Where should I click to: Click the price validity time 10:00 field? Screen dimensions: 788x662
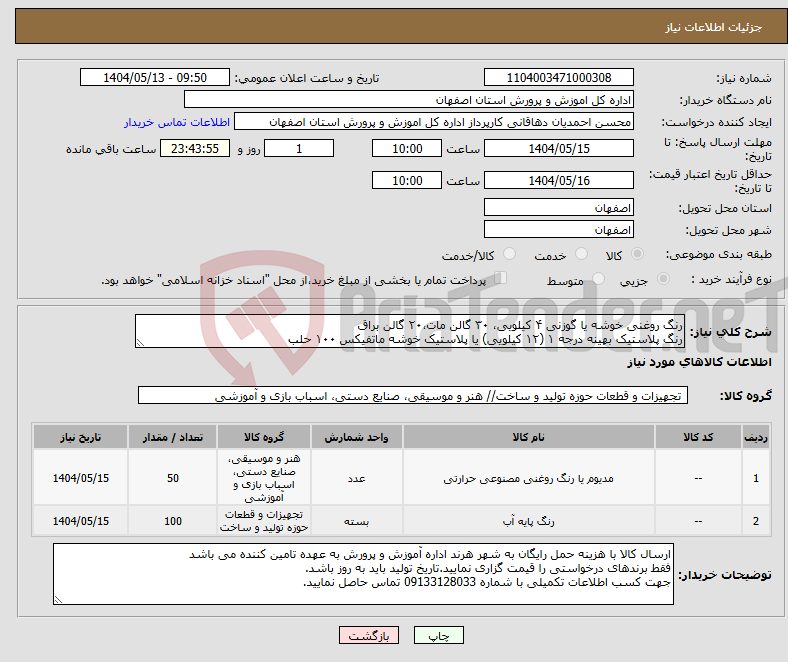[407, 180]
